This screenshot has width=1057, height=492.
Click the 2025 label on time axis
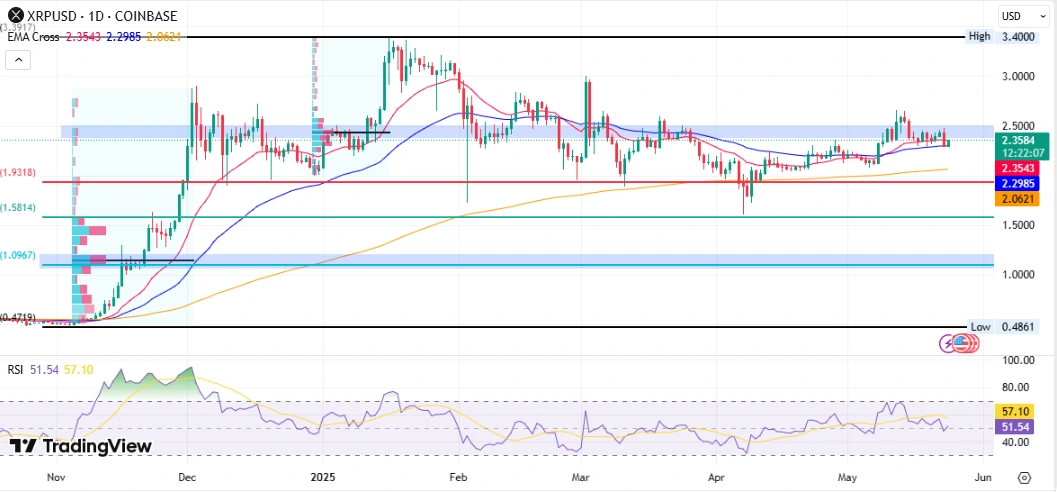[326, 477]
